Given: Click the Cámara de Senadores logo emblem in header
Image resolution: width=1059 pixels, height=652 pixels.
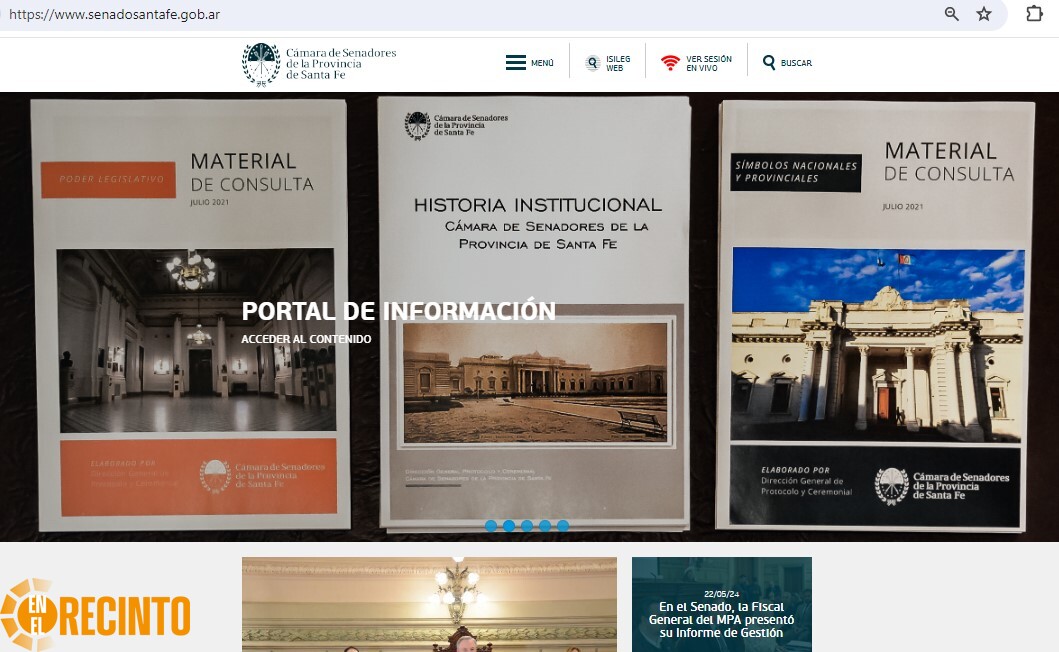Looking at the screenshot, I should [261, 65].
